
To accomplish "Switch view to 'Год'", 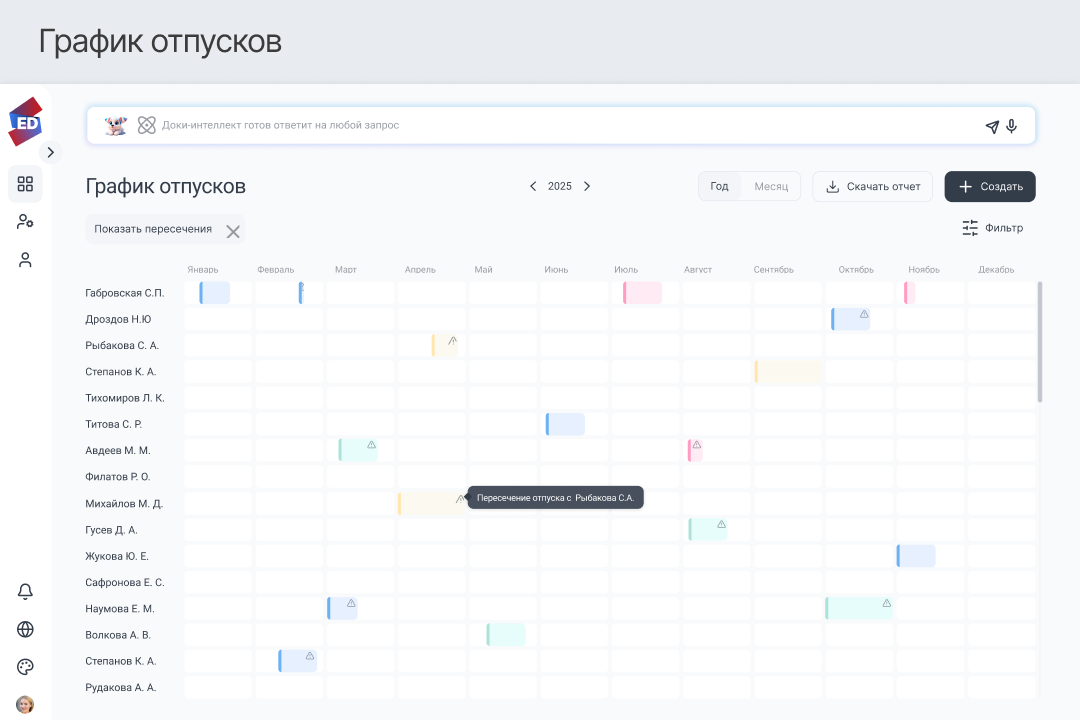I will (x=720, y=187).
